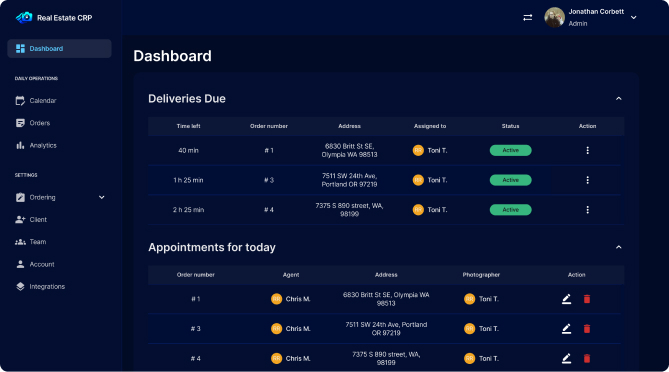Click the Client add-person icon

coord(20,220)
